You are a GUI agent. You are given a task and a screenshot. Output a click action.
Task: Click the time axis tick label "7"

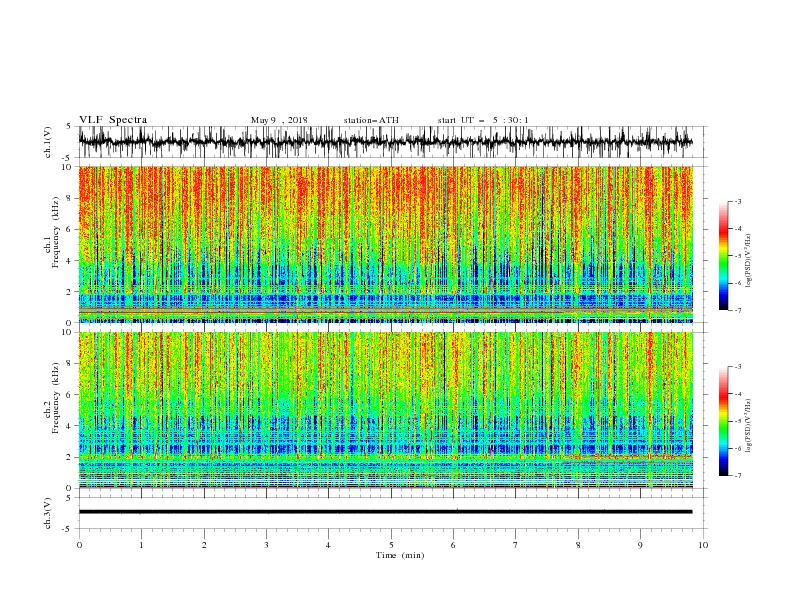(x=516, y=545)
